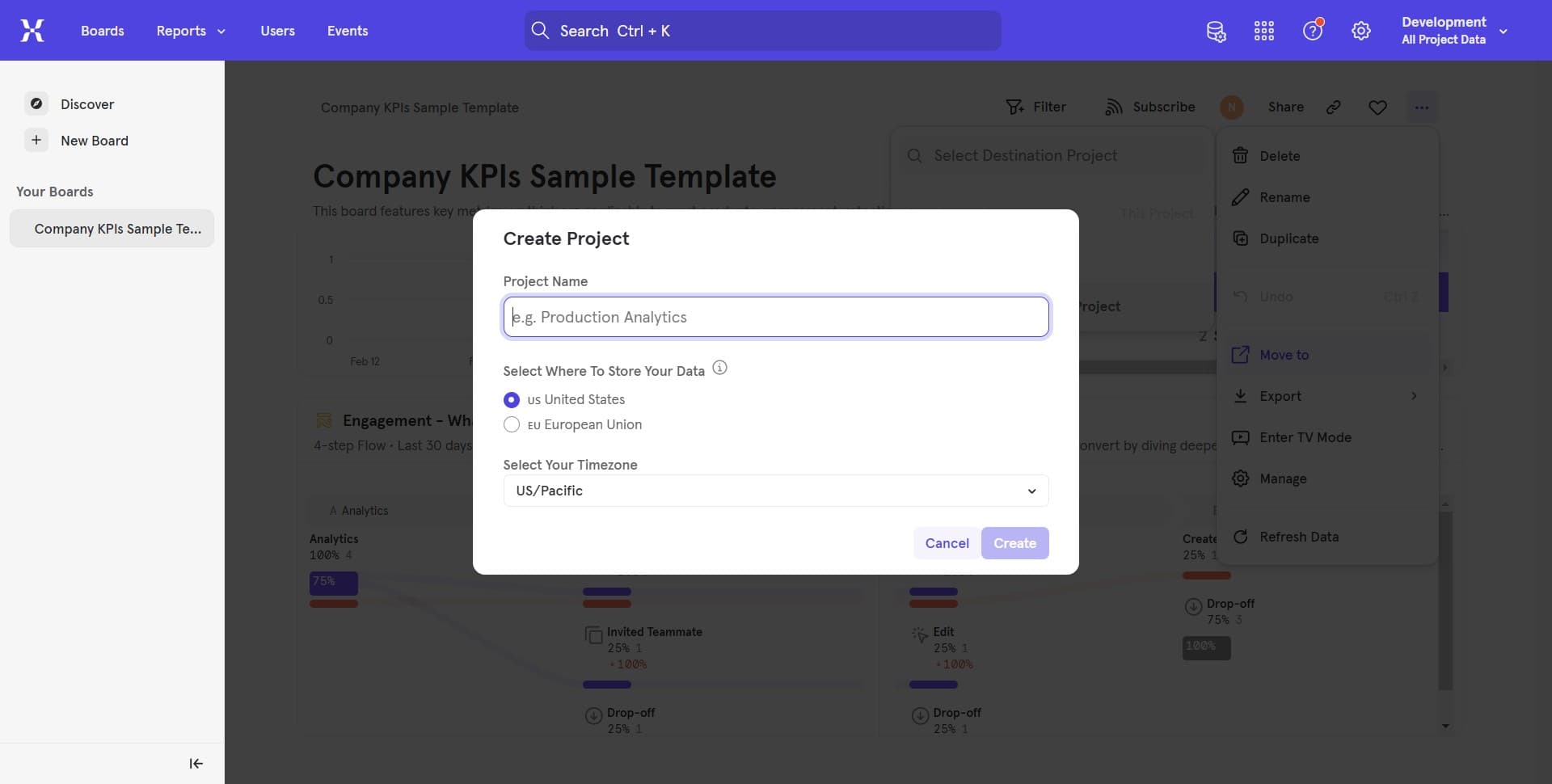Select US United States data region
The width and height of the screenshot is (1552, 784).
click(512, 399)
